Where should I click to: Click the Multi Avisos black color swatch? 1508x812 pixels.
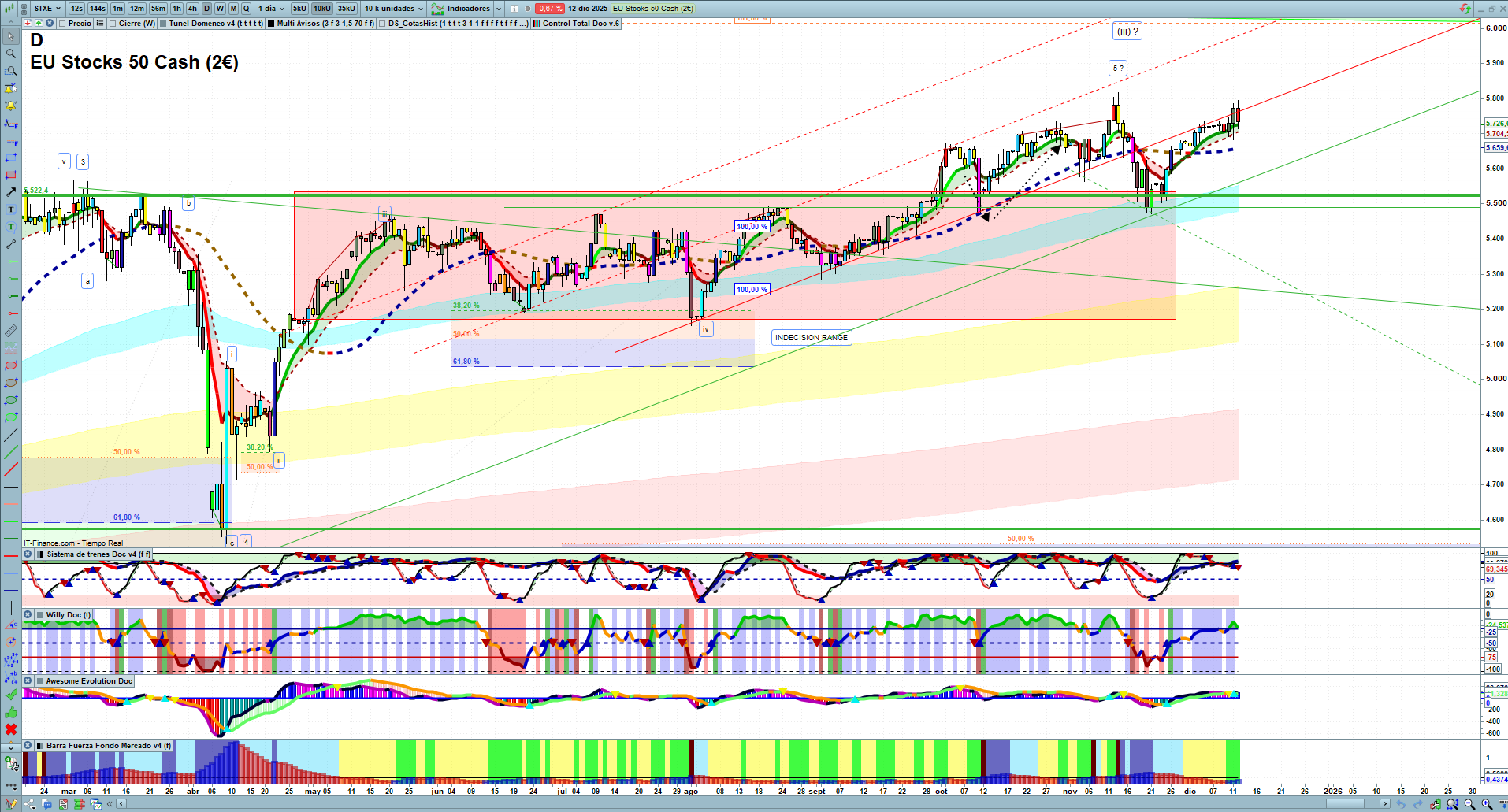(x=271, y=24)
